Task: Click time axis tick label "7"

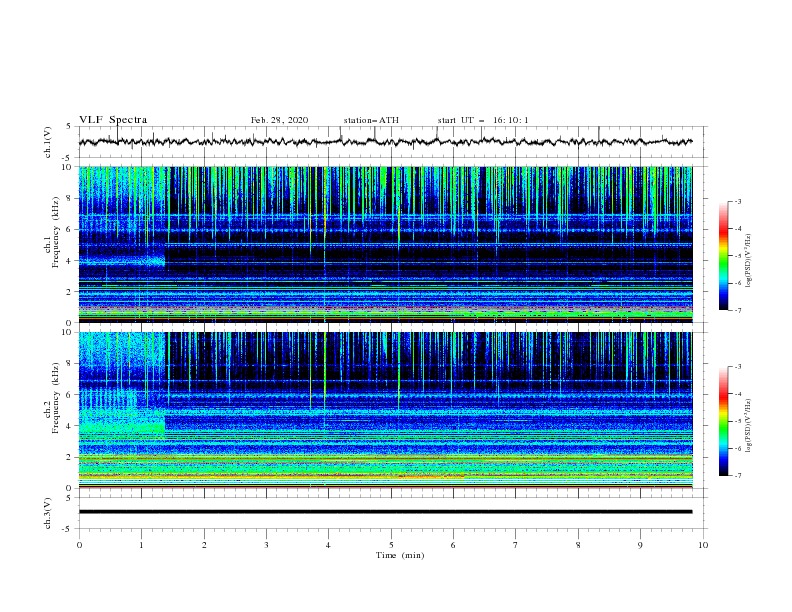Action: (516, 545)
